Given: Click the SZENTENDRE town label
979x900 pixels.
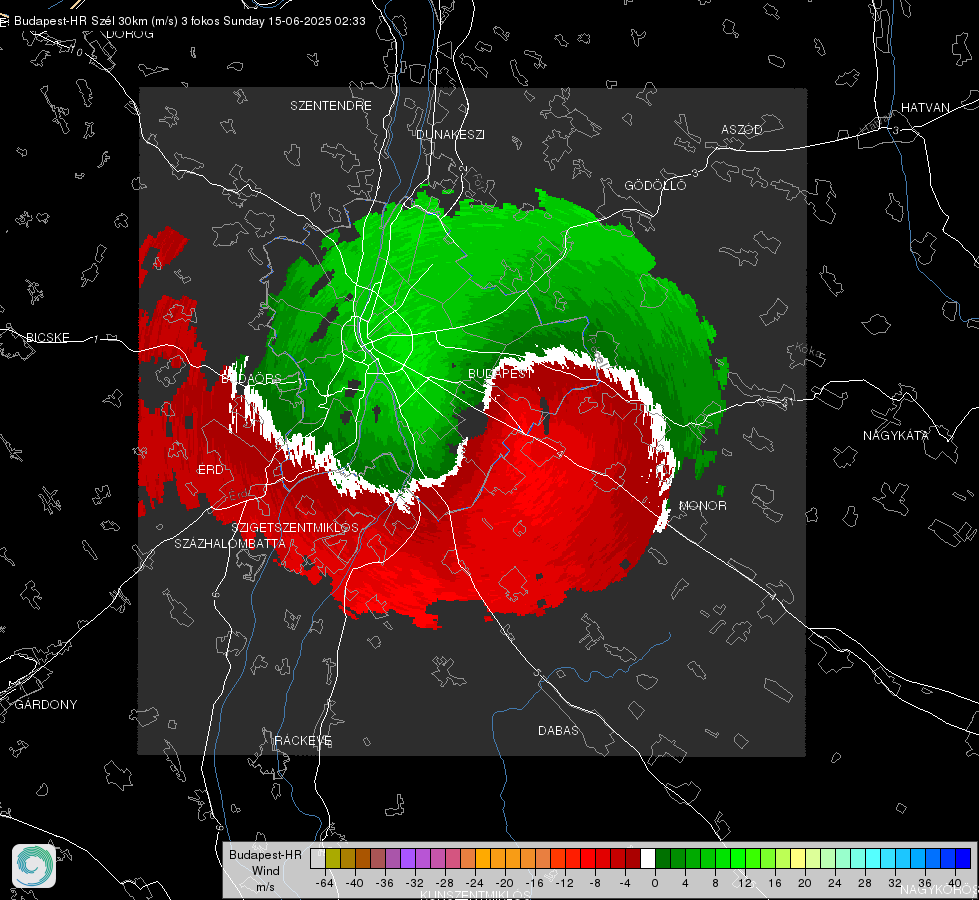Looking at the screenshot, I should pyautogui.click(x=331, y=106).
